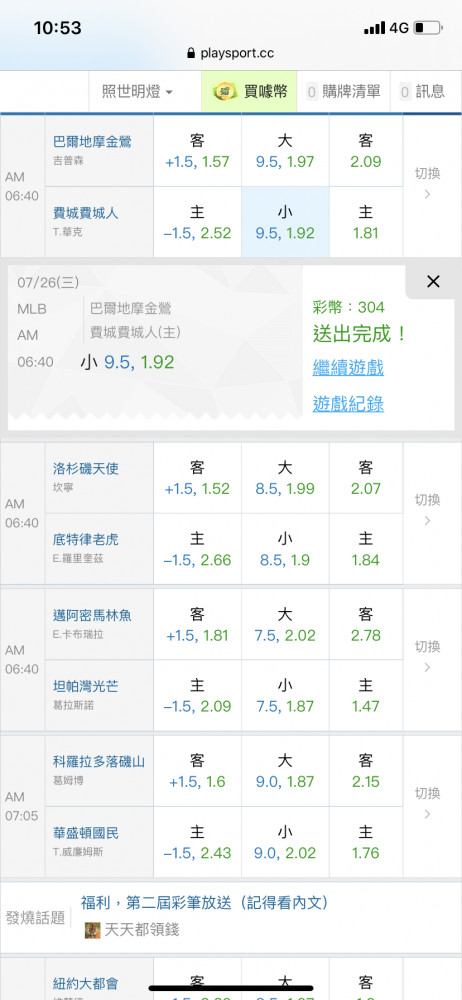Open the 照世明燈 user dropdown
This screenshot has width=462, height=1000.
point(137,92)
